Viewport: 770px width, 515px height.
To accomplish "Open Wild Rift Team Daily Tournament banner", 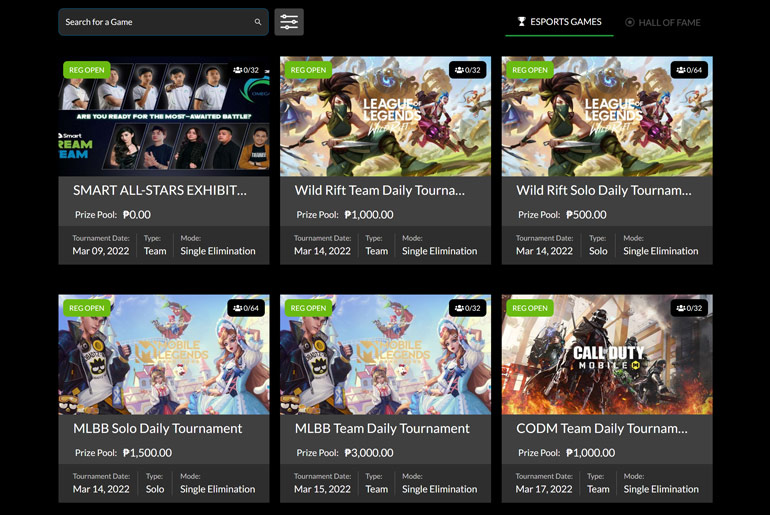I will point(385,116).
